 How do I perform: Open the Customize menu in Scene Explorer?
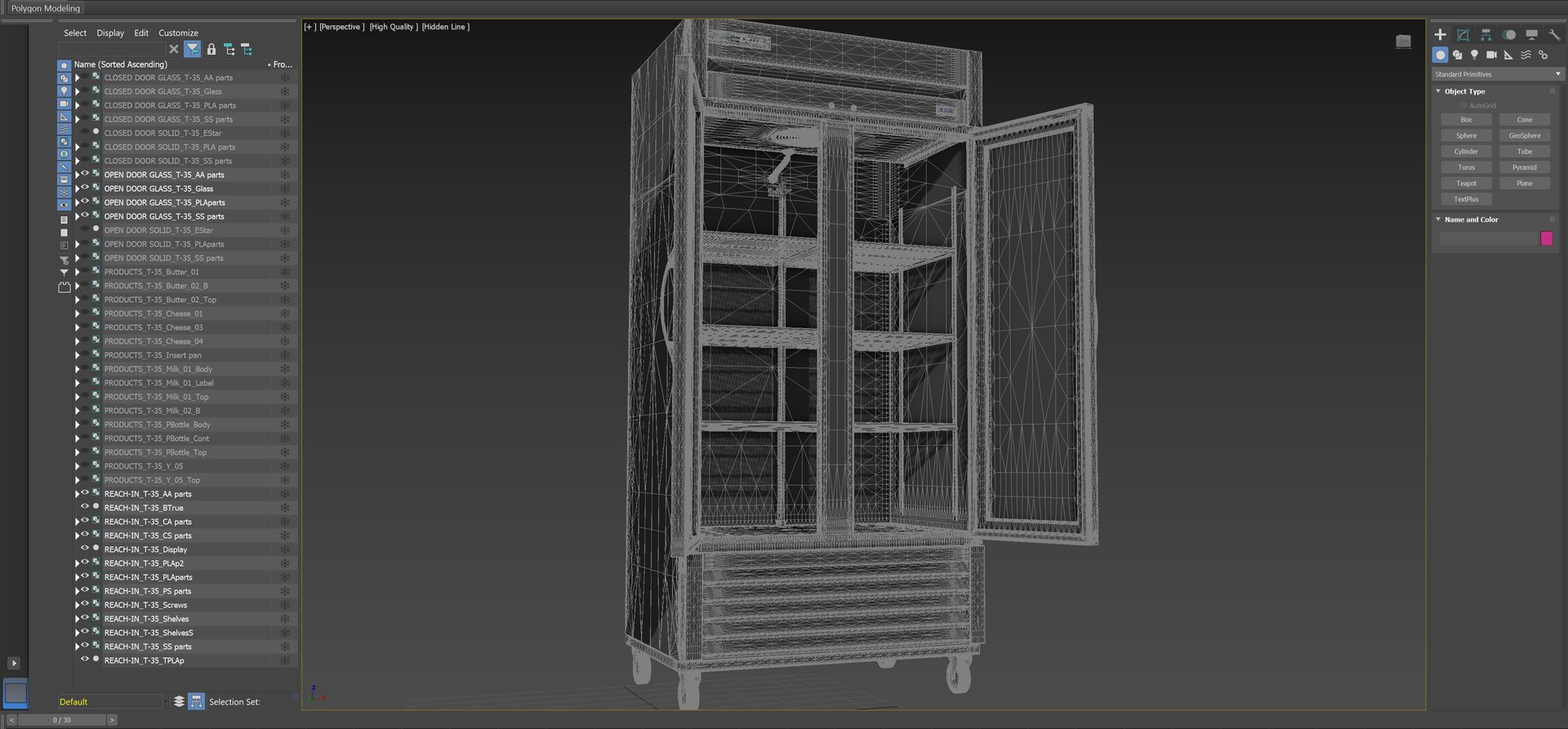click(x=178, y=33)
